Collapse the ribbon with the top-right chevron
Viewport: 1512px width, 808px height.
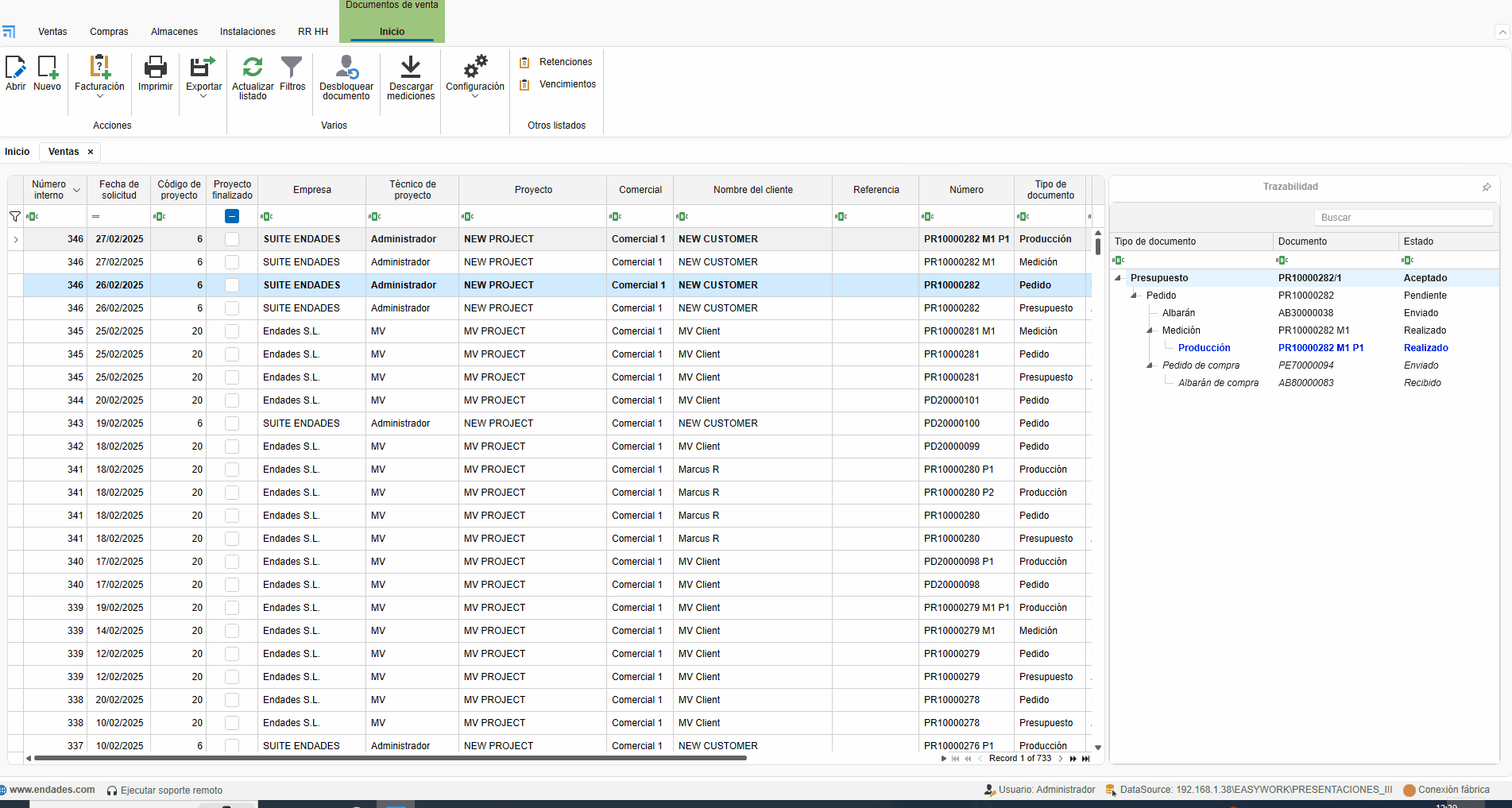tap(1502, 33)
